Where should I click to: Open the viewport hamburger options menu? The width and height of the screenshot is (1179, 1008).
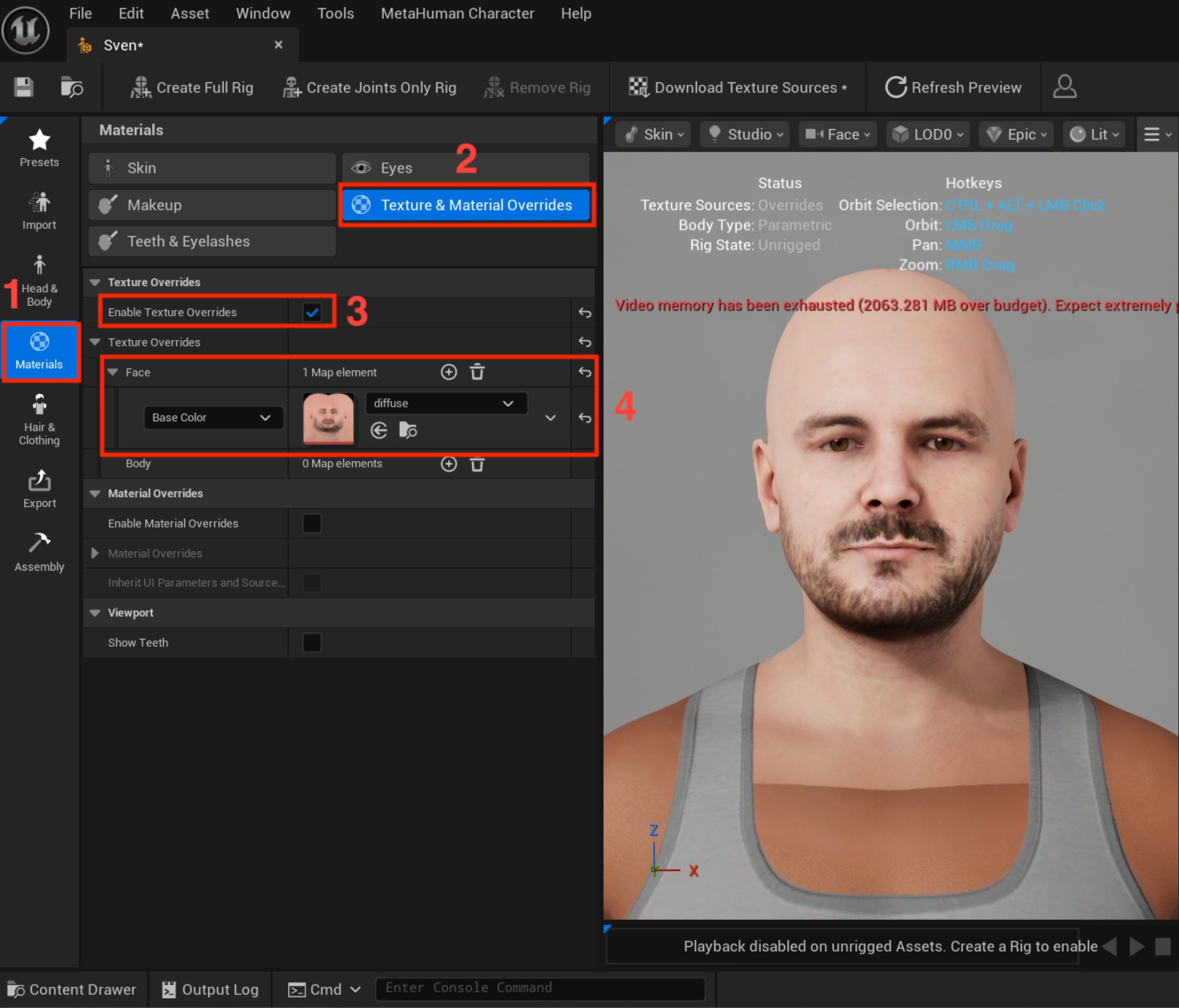tap(1157, 134)
